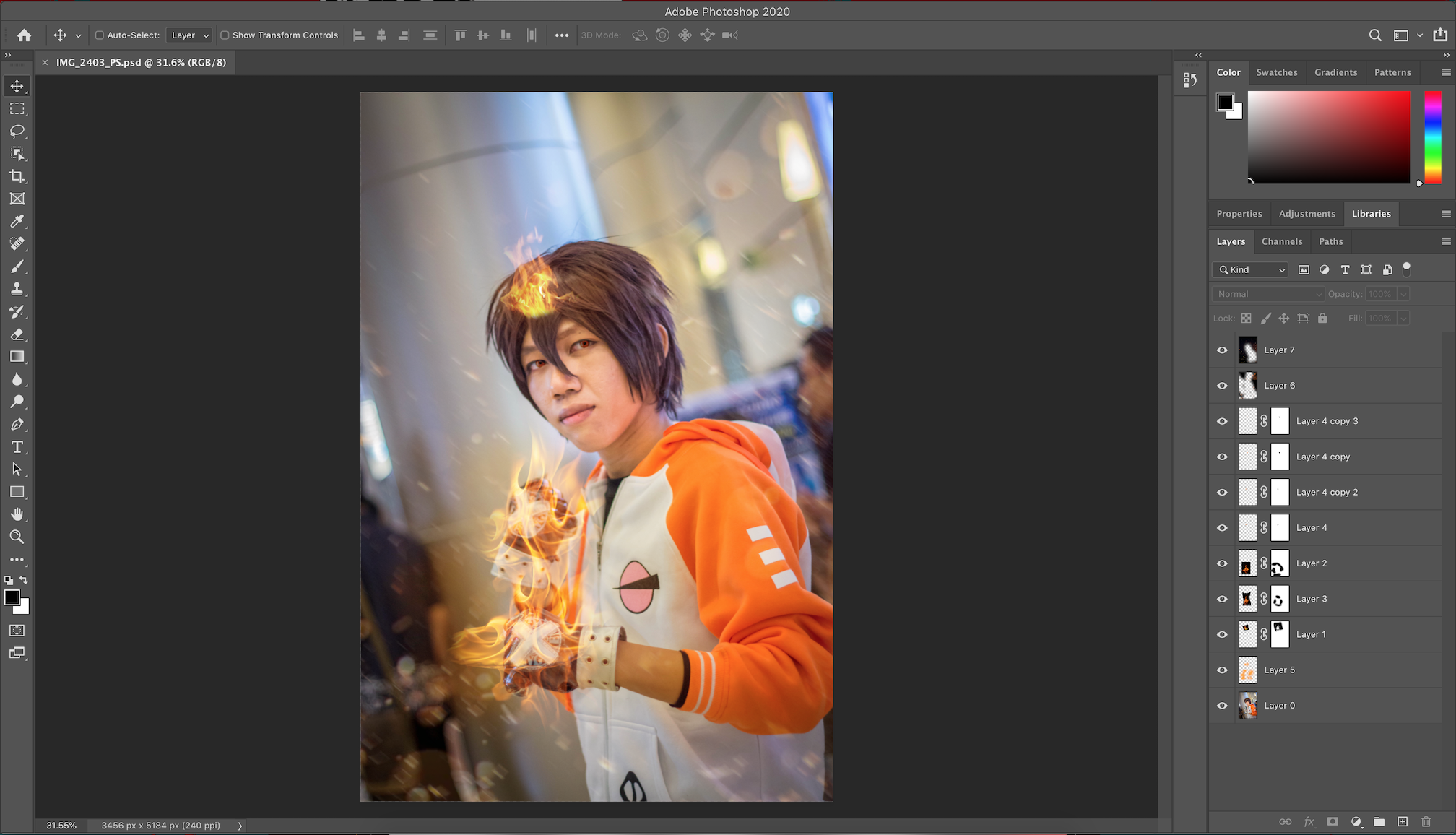The image size is (1456, 835).
Task: Select the Rectangle shape tool
Action: [17, 492]
